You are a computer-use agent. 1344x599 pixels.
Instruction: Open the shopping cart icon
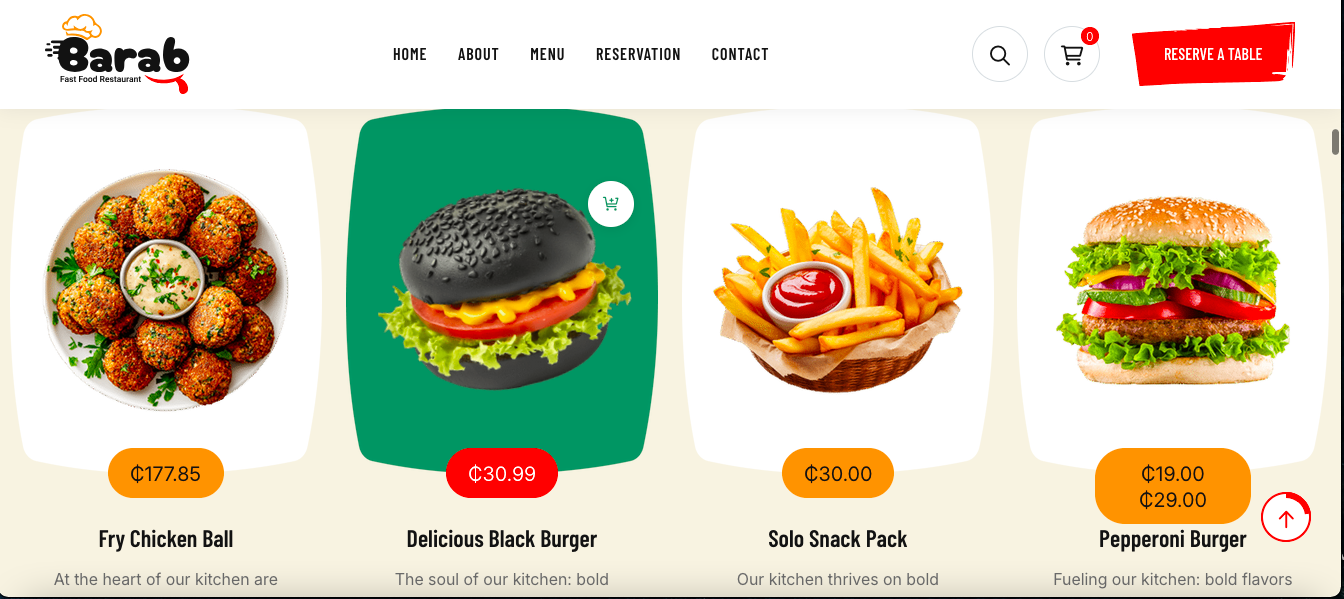tap(1072, 54)
